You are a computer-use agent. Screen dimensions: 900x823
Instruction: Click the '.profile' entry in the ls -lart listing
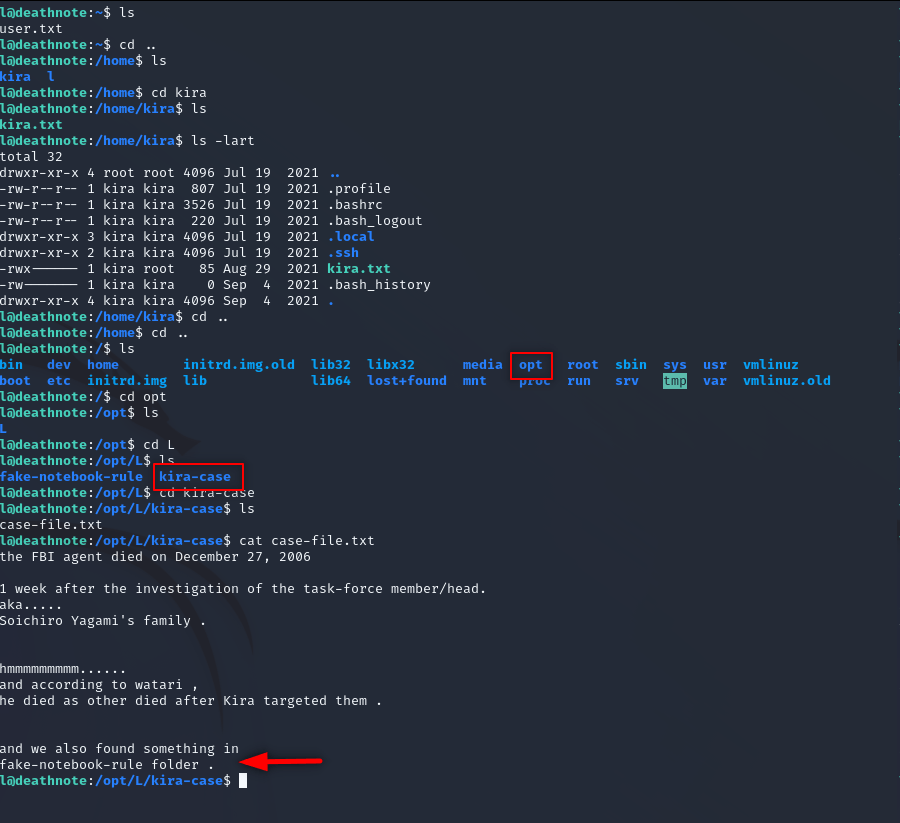coord(359,189)
